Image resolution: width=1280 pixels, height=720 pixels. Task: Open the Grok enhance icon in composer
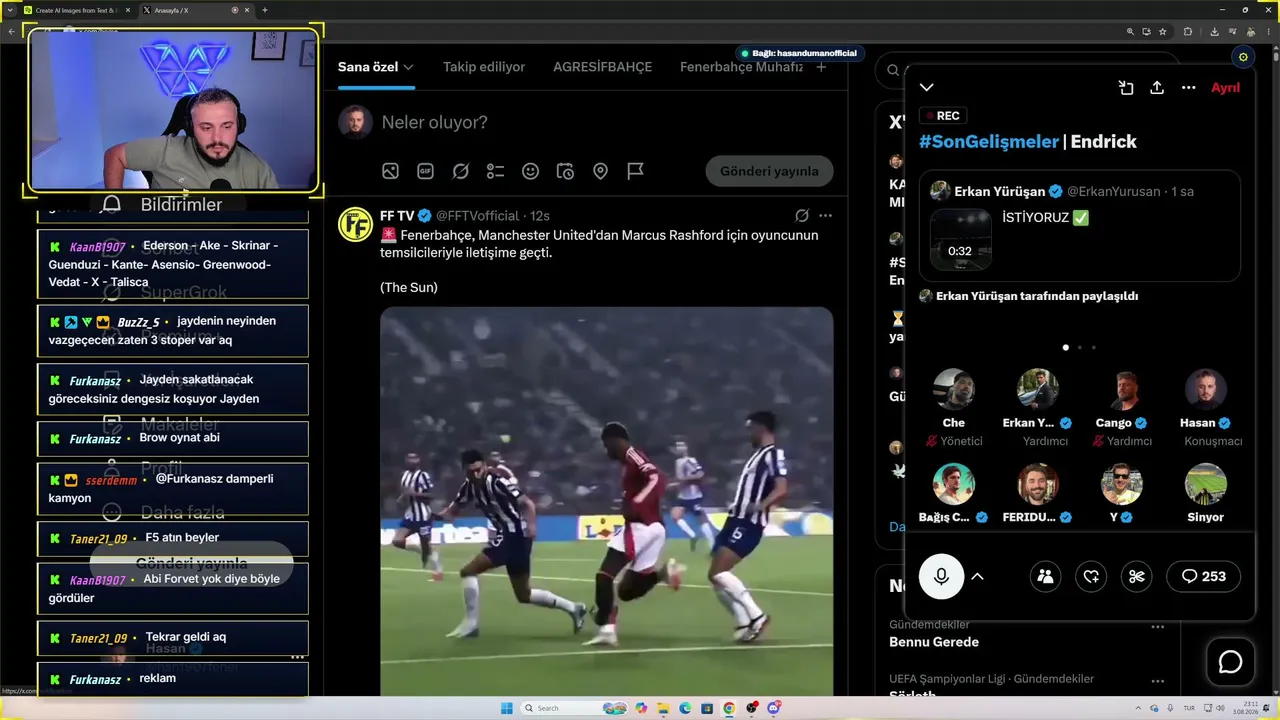[x=460, y=171]
